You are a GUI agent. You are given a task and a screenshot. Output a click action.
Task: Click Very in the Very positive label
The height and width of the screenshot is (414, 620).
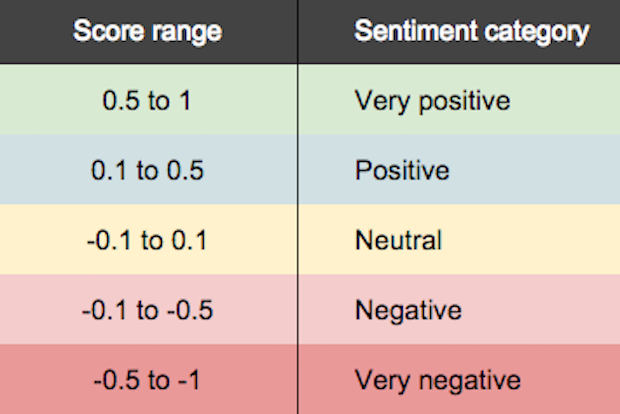tap(376, 101)
